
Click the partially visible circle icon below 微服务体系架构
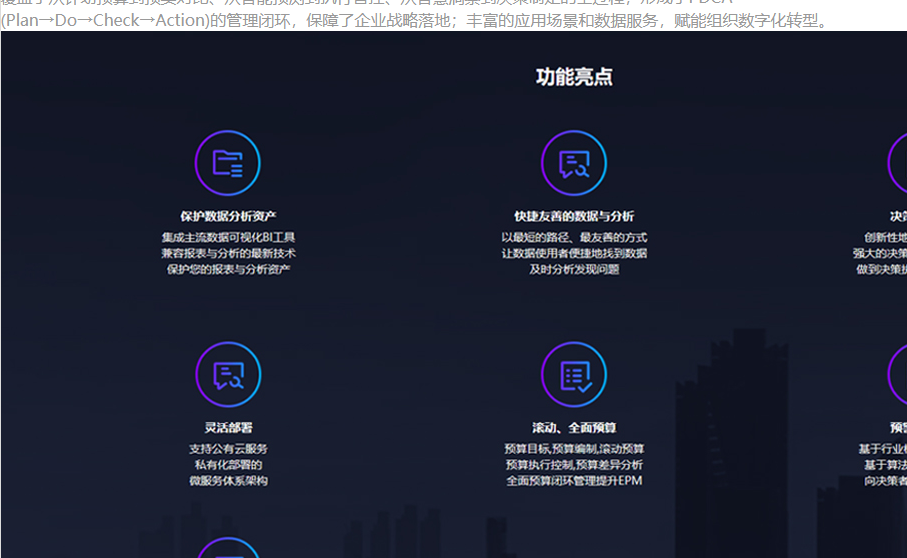(x=228, y=549)
